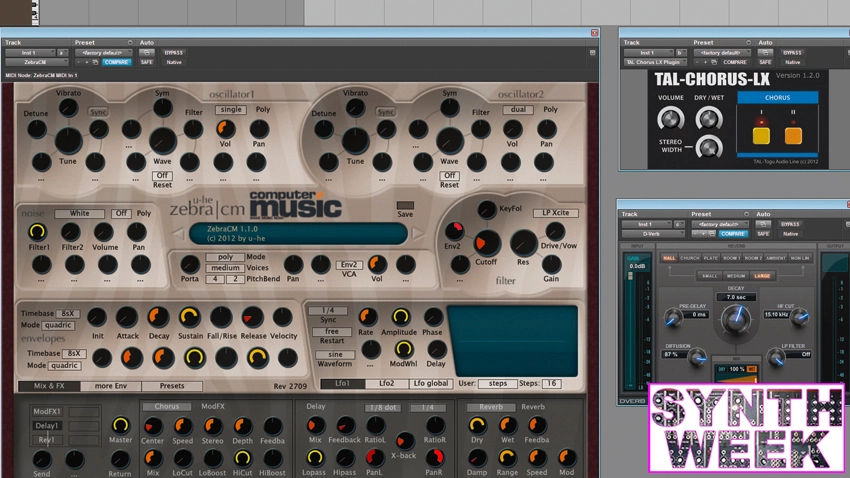
Task: Click the oscillator1 Tune knob
Action: [68, 140]
